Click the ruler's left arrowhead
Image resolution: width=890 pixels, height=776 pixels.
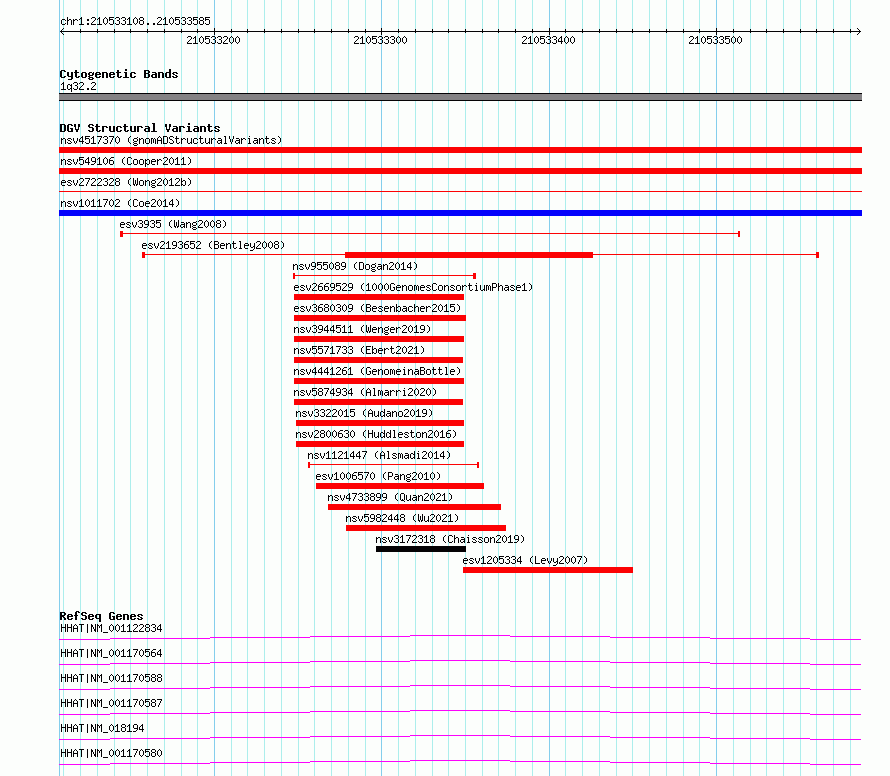[62, 31]
